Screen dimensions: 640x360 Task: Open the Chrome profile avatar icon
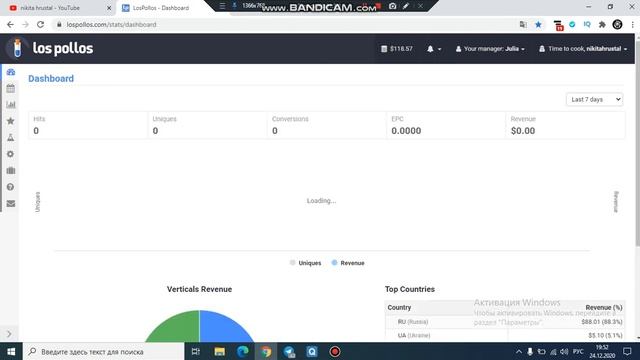[617, 24]
